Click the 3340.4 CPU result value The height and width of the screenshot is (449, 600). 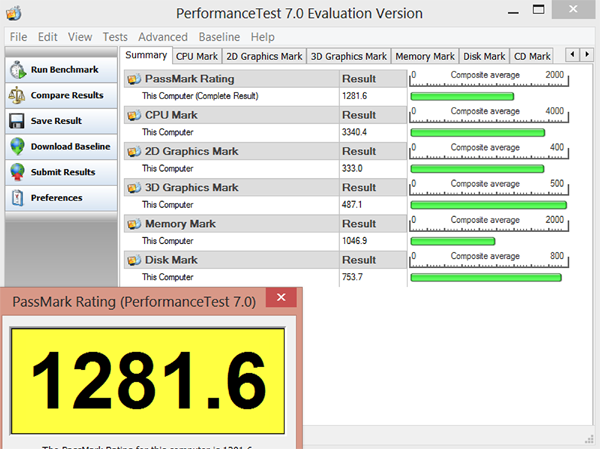click(x=354, y=132)
